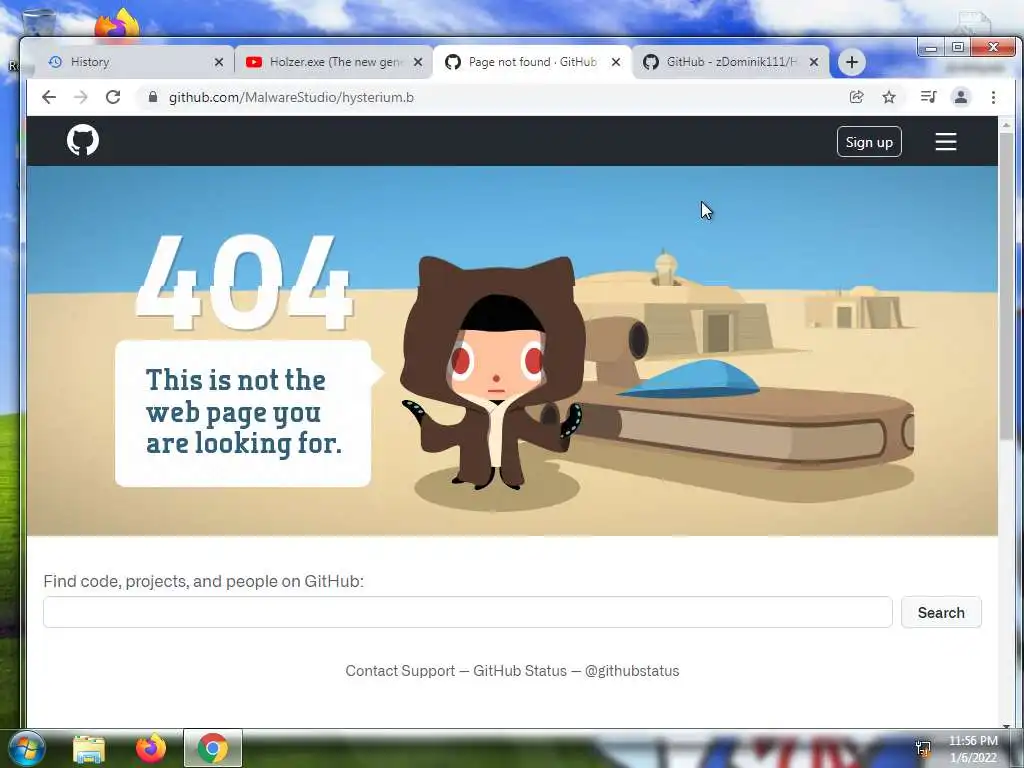
Task: Click the Firefox desktop shortcut icon
Action: point(118,24)
